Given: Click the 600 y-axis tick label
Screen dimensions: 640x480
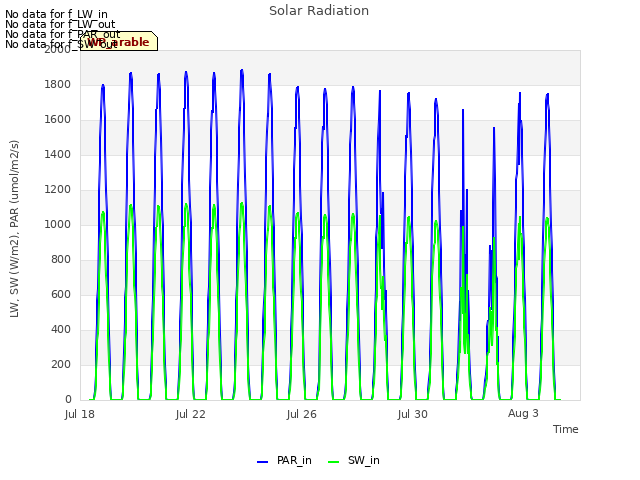Looking at the screenshot, I should 61,294.
